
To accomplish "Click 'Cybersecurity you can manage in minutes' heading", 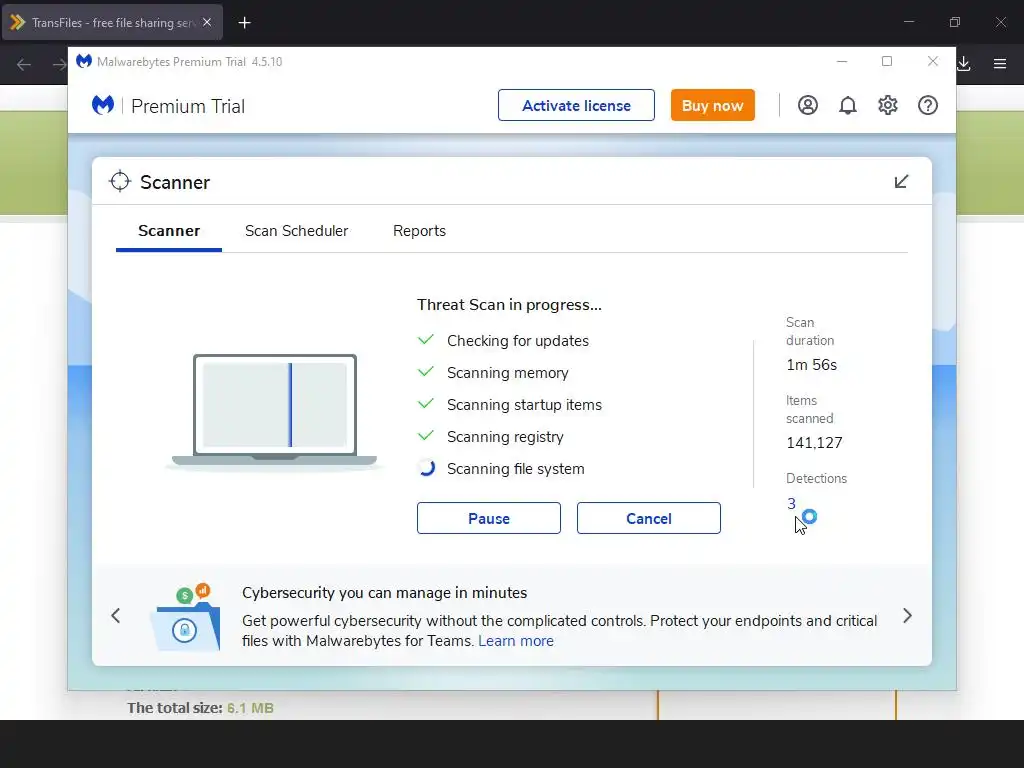I will click(385, 593).
